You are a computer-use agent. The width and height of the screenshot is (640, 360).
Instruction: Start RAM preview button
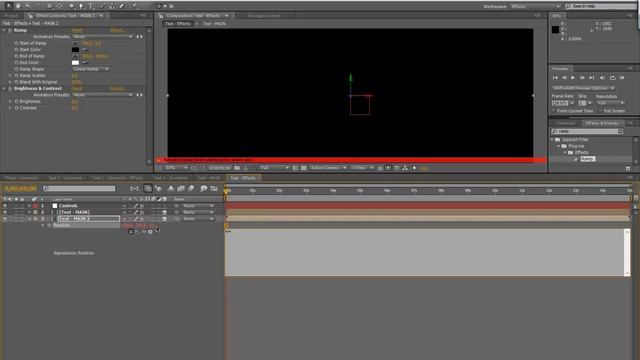coord(622,78)
